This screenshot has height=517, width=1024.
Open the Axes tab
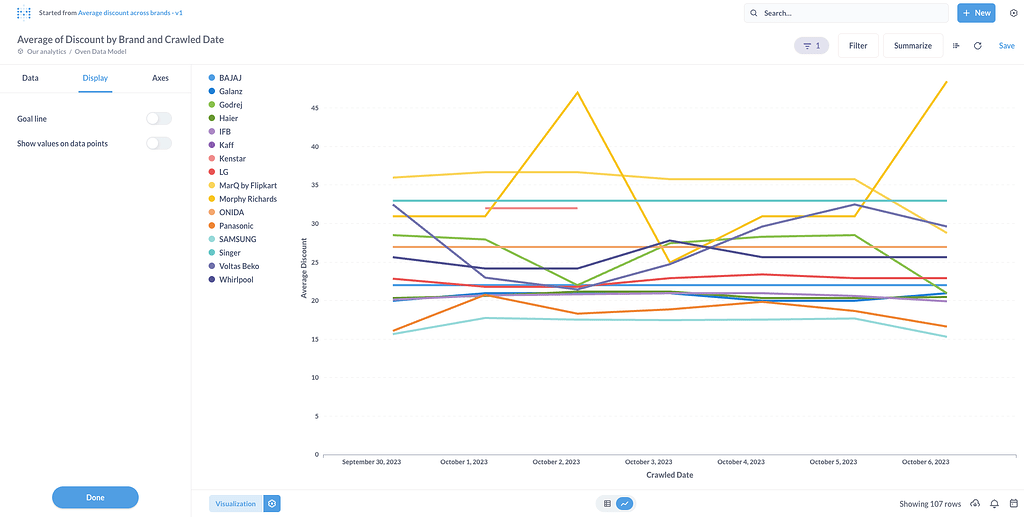pyautogui.click(x=160, y=78)
